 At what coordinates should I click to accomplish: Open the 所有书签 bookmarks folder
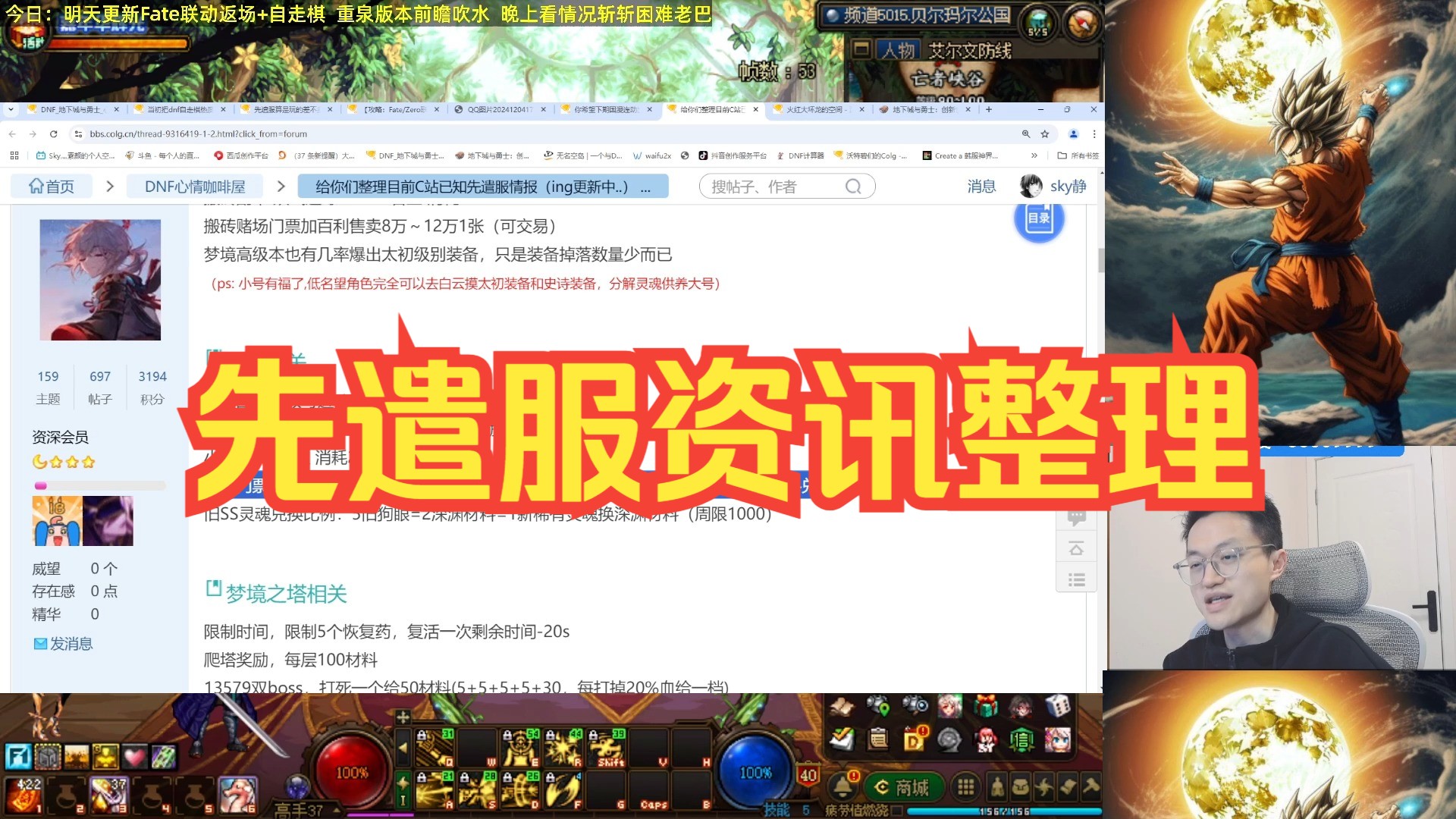click(x=1078, y=155)
